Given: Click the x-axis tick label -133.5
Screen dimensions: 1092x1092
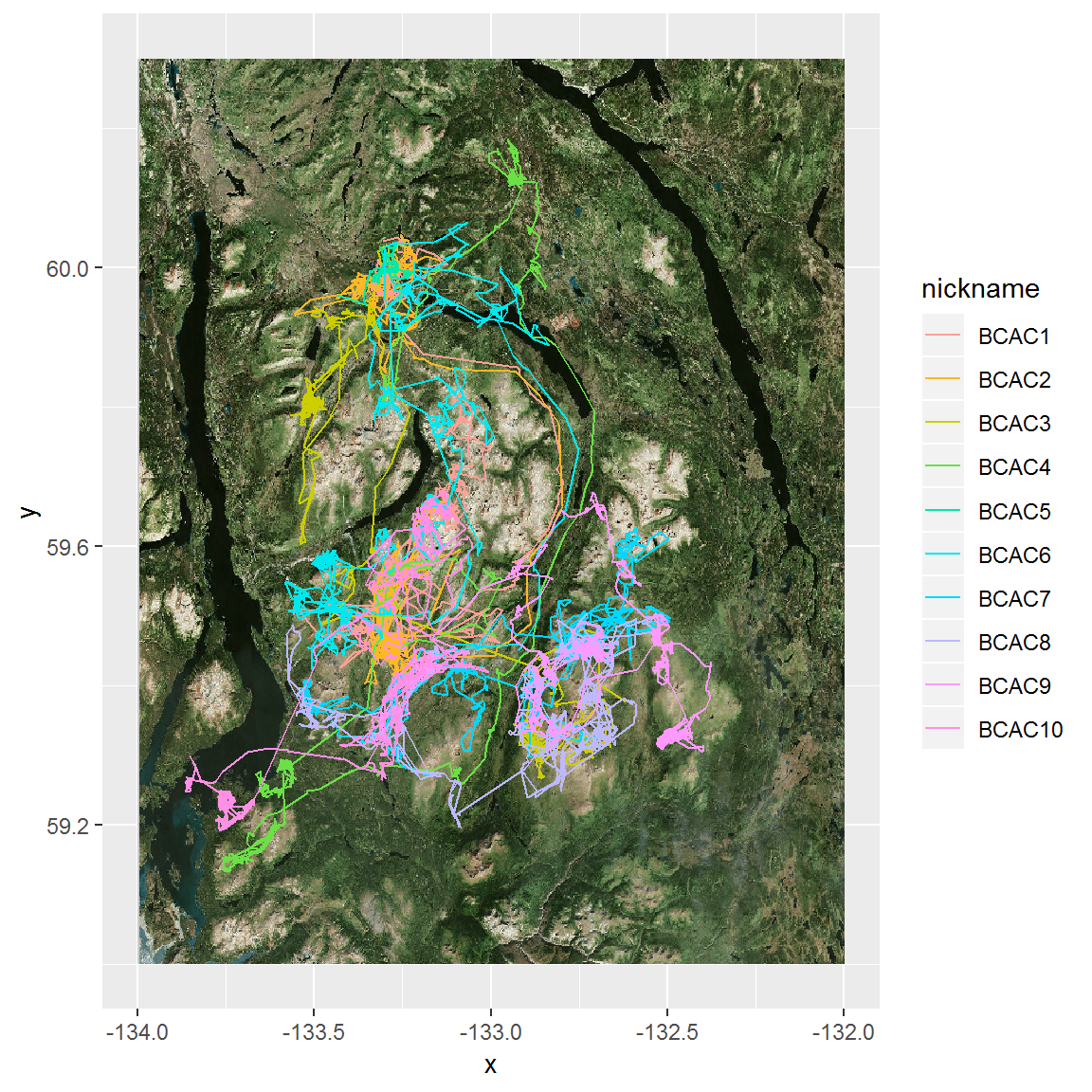Looking at the screenshot, I should (314, 1031).
